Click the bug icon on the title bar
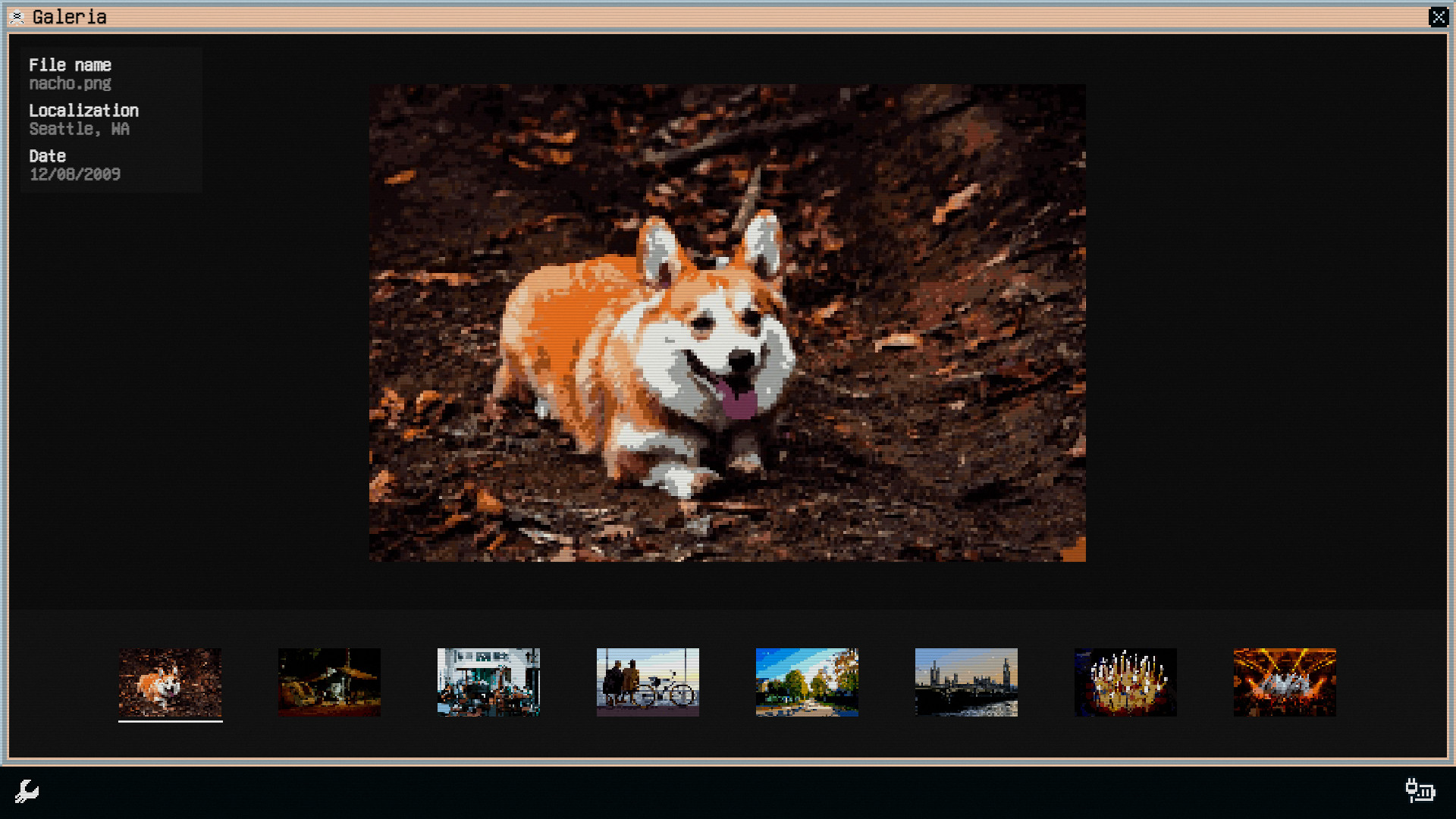Image resolution: width=1456 pixels, height=819 pixels. tap(17, 17)
